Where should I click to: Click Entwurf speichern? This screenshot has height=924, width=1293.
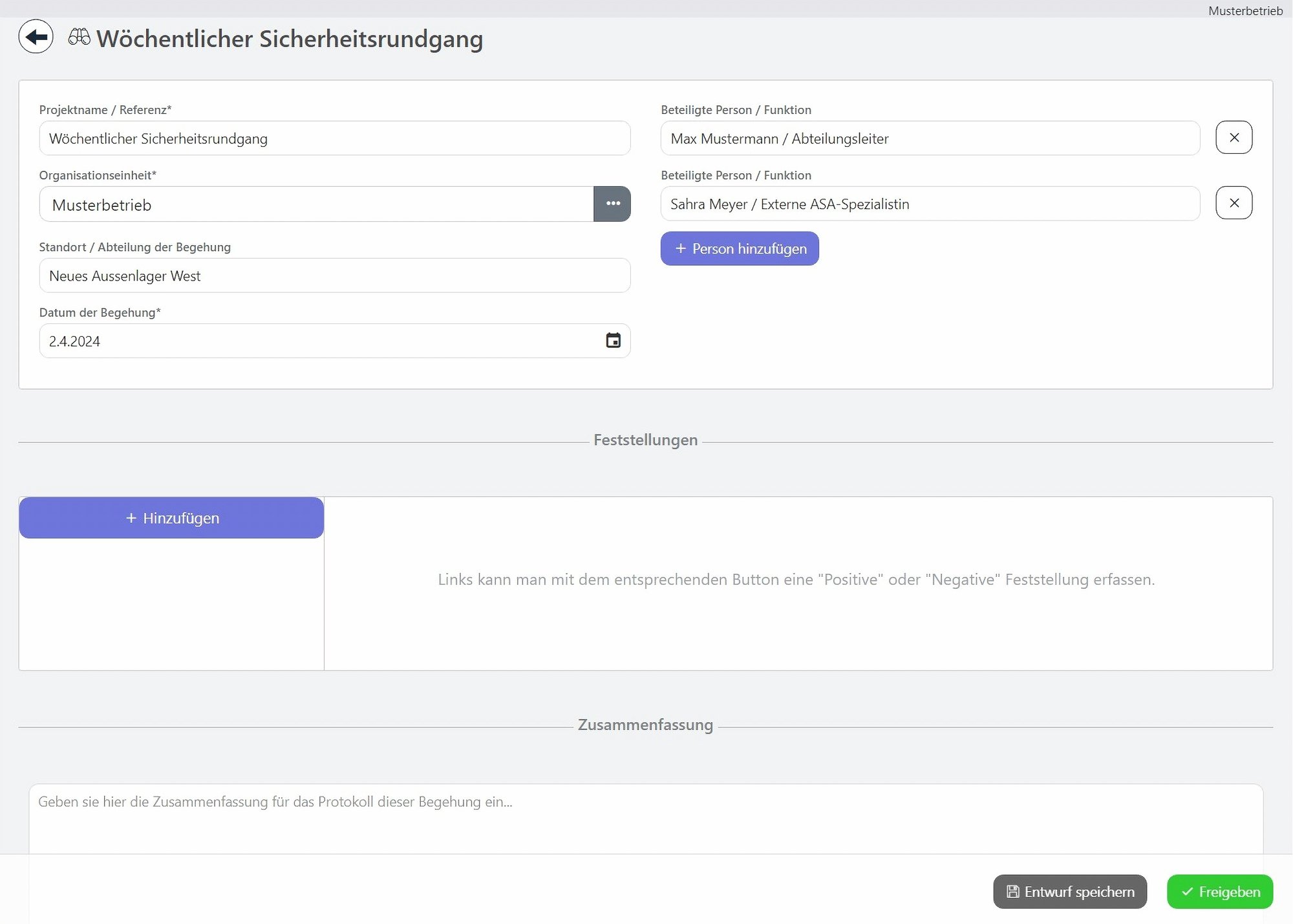click(x=1070, y=892)
